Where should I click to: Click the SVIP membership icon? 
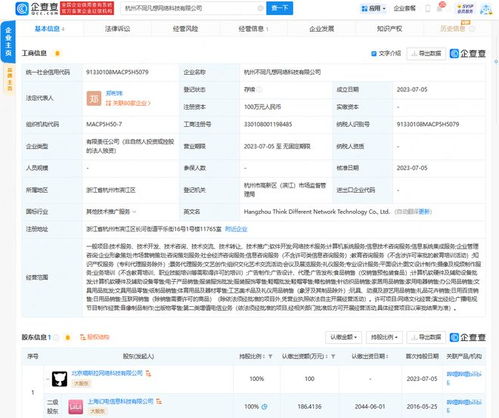click(465, 9)
